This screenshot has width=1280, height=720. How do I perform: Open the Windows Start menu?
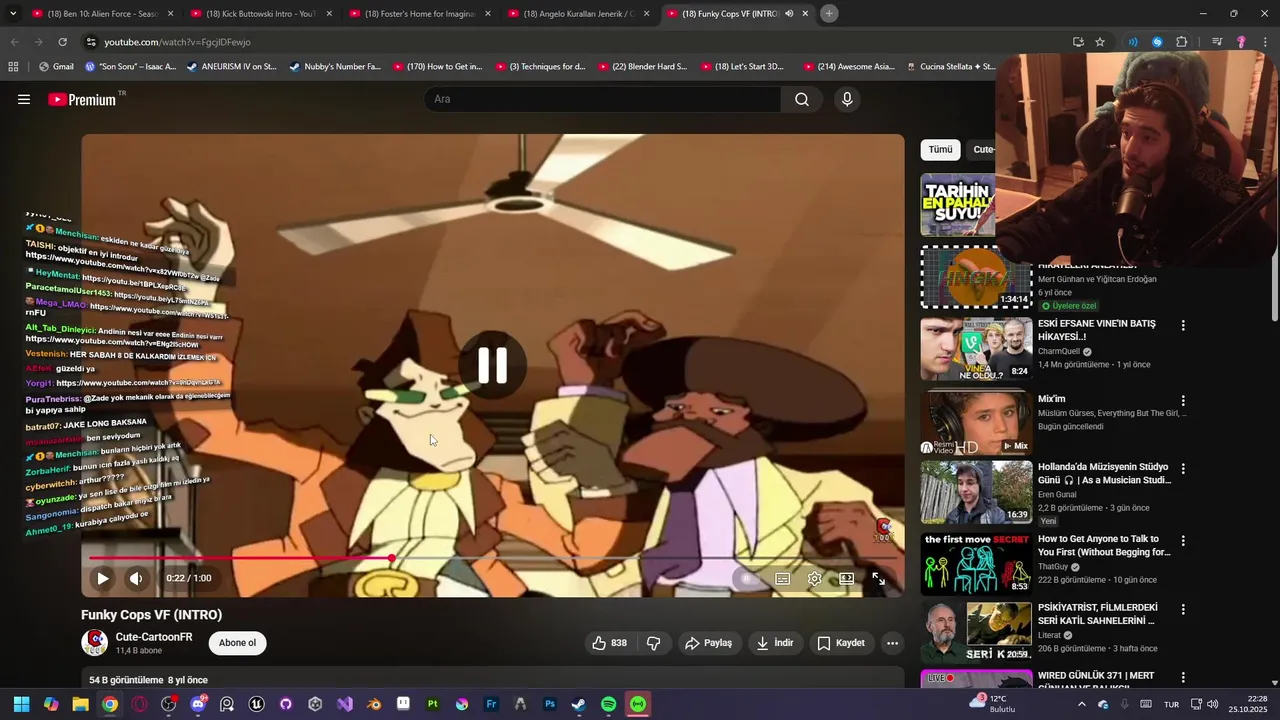[x=21, y=704]
